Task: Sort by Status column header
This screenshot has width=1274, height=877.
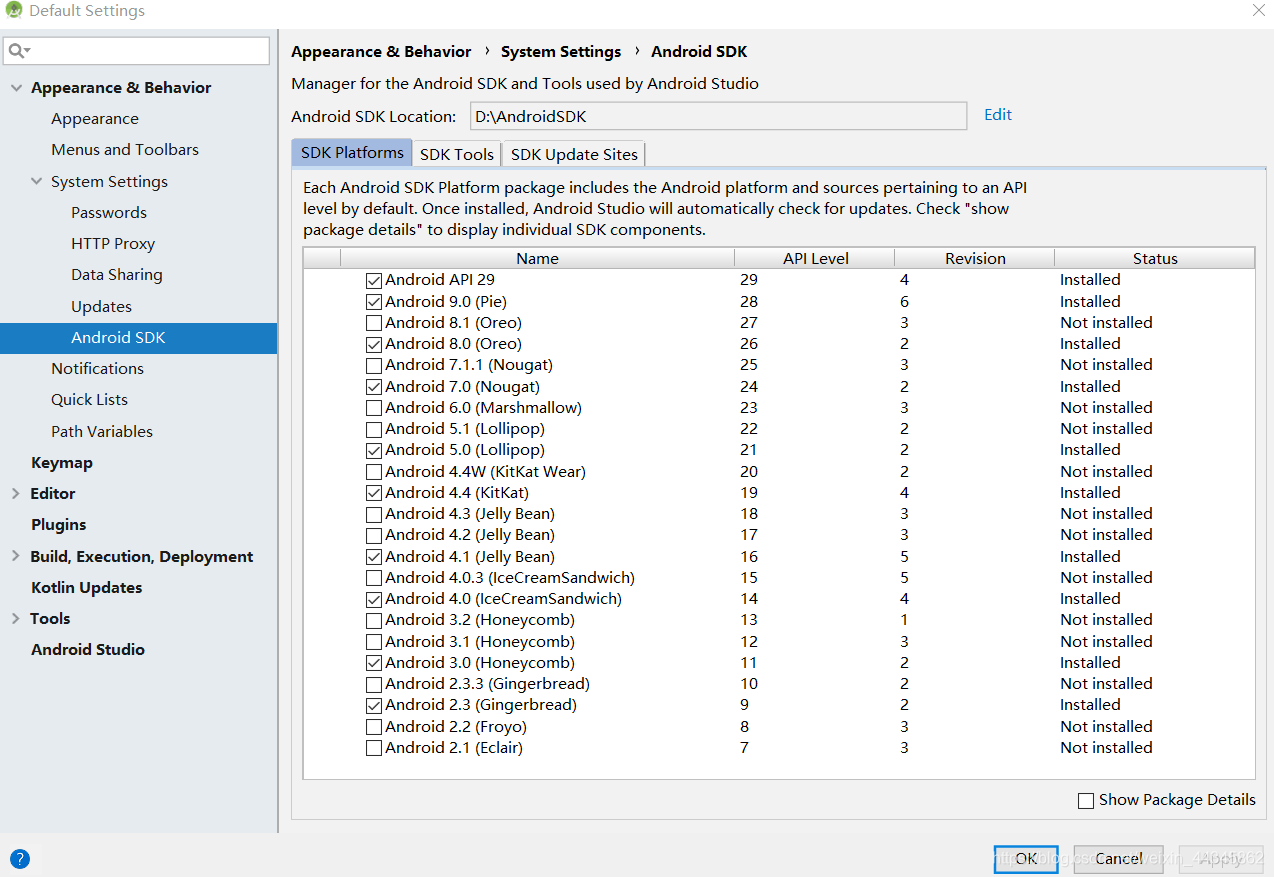Action: click(x=1155, y=258)
